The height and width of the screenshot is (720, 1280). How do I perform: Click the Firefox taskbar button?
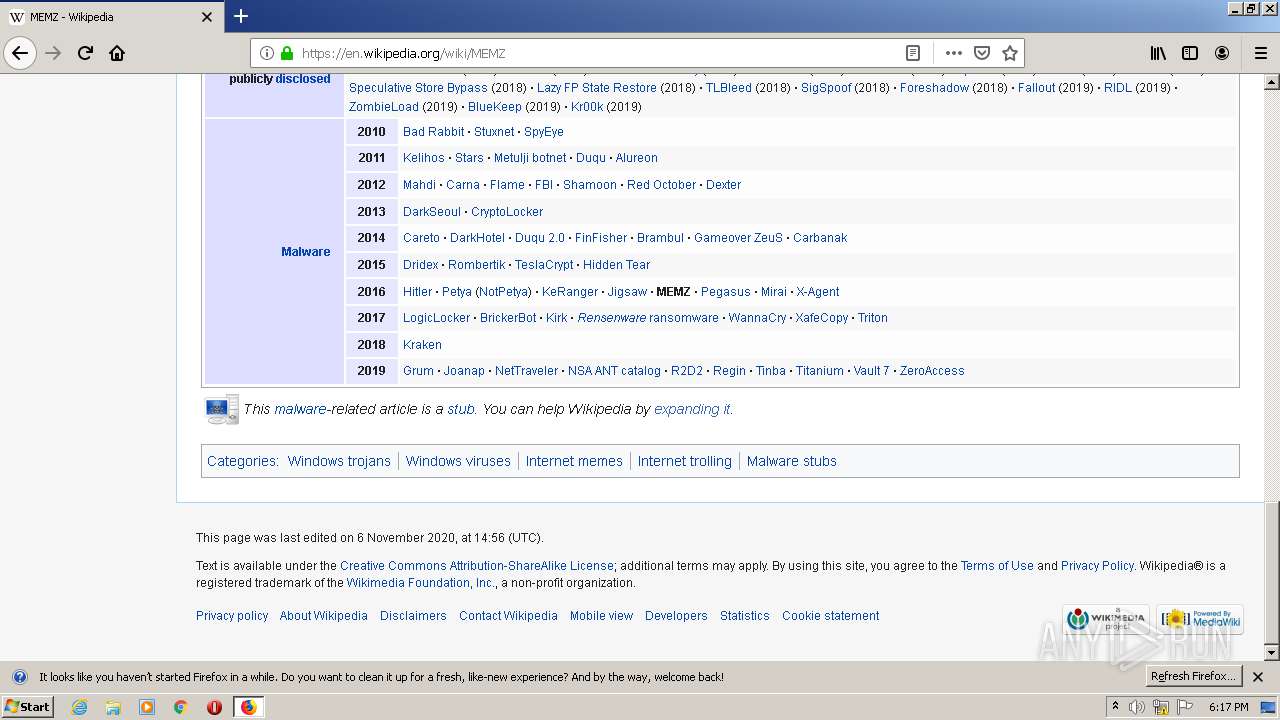pos(248,707)
